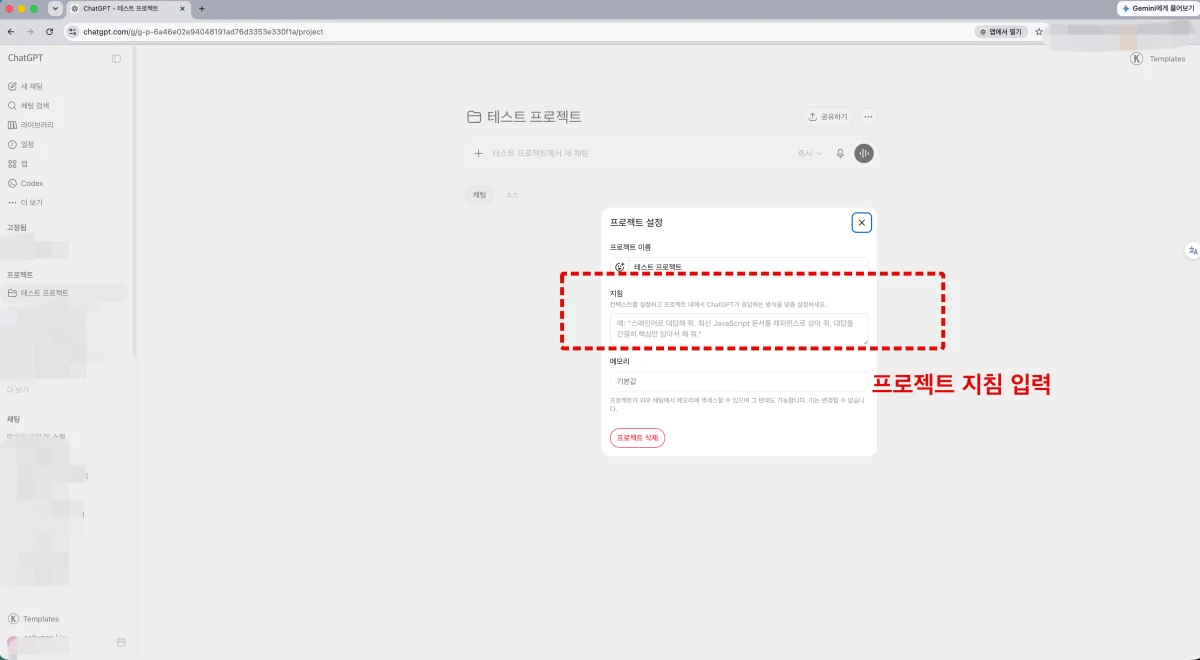Collapse the ChatGPT sidebar panel icon

(x=116, y=59)
